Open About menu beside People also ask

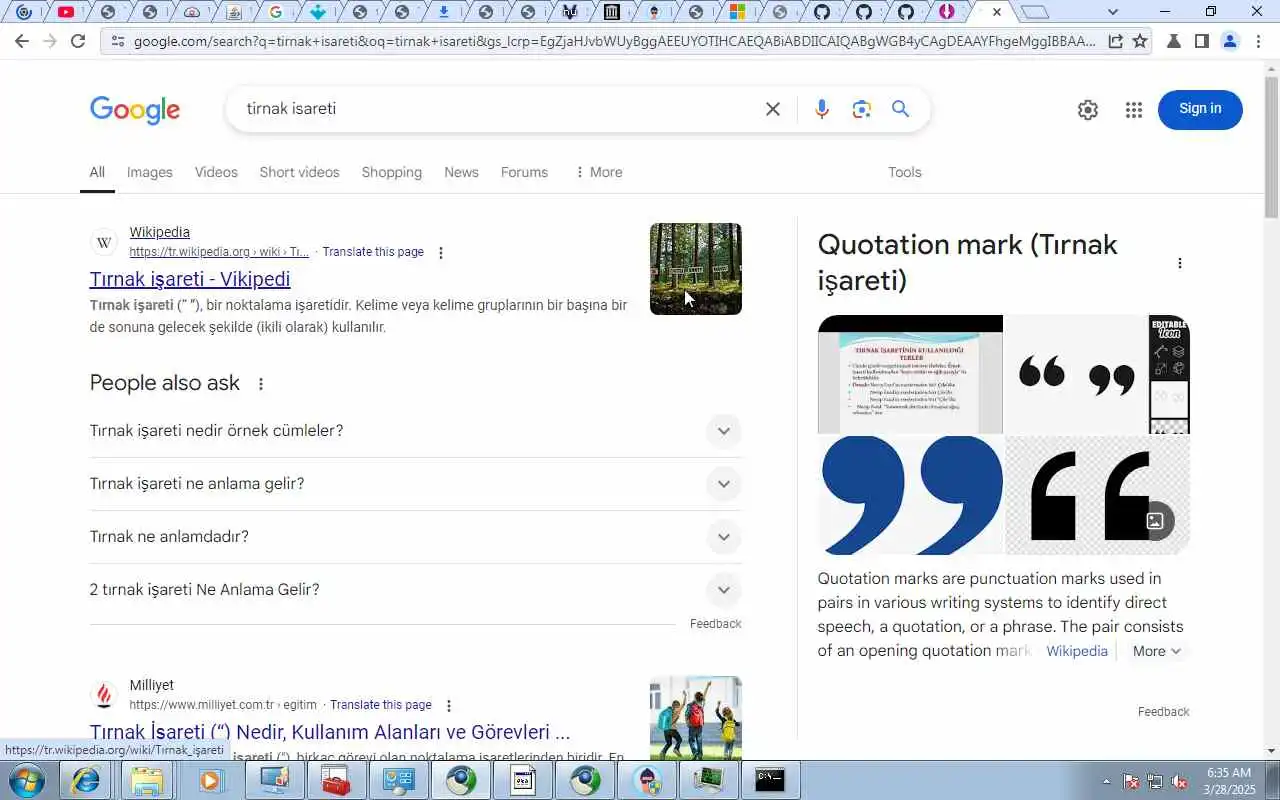[261, 384]
